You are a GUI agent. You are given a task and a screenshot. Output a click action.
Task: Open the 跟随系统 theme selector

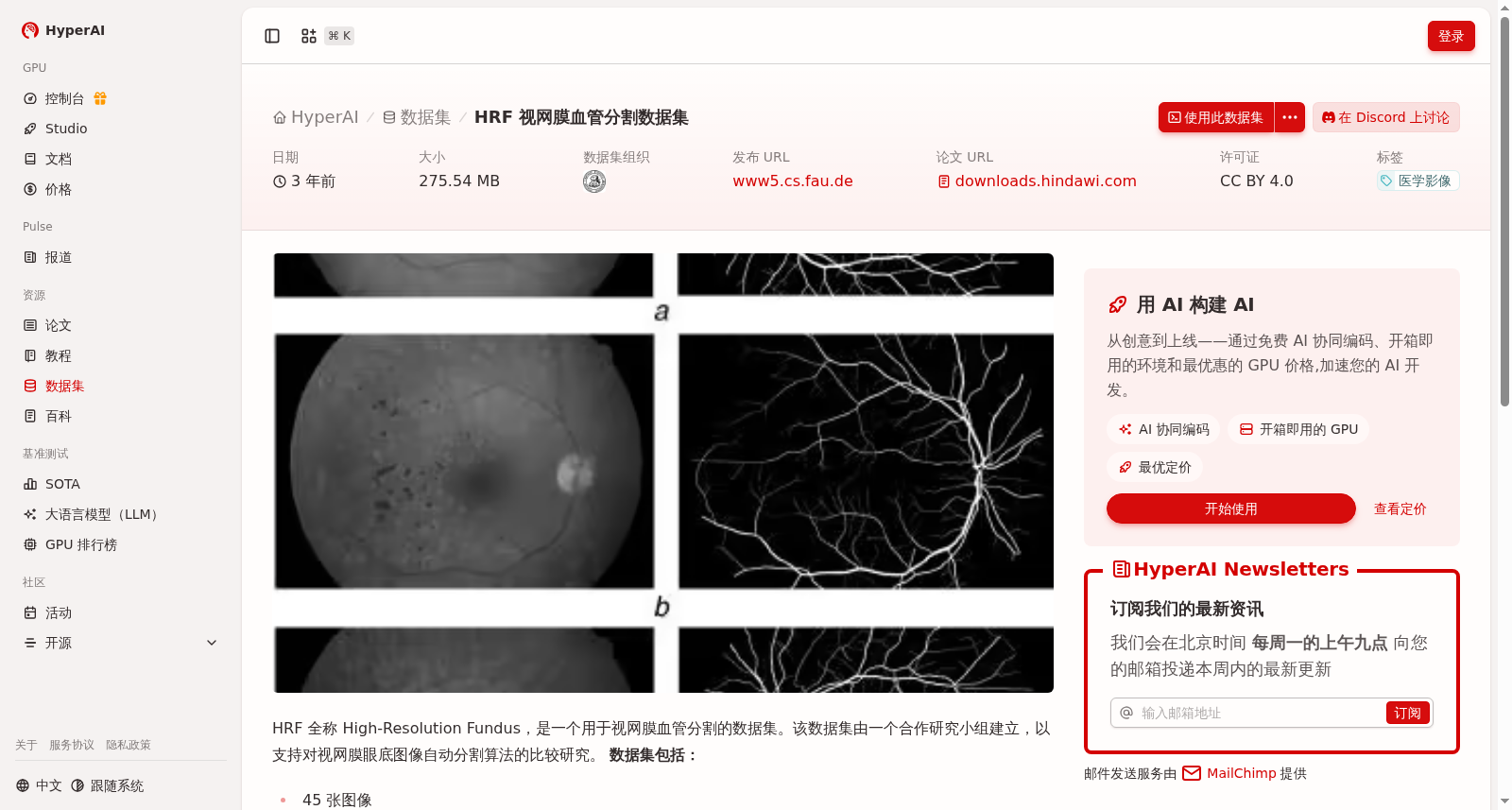(108, 785)
